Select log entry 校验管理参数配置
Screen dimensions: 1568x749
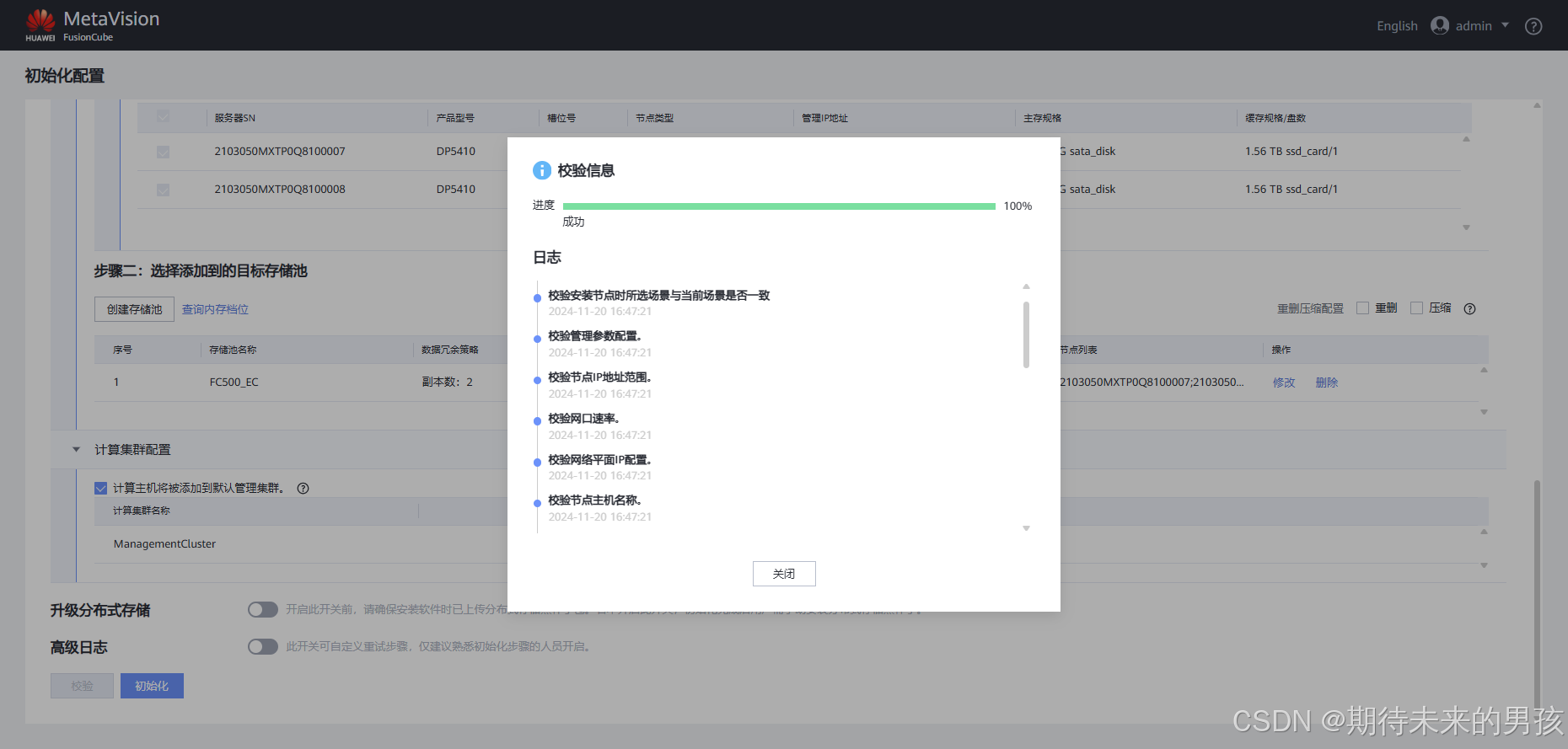coord(594,336)
